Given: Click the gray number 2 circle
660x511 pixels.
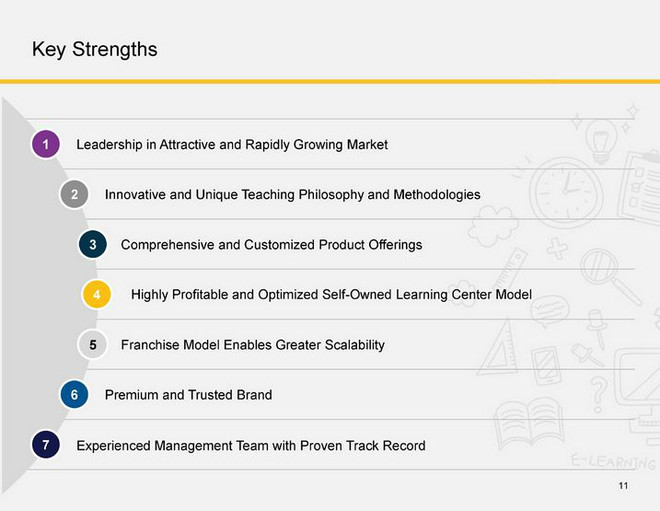Looking at the screenshot, I should [74, 194].
